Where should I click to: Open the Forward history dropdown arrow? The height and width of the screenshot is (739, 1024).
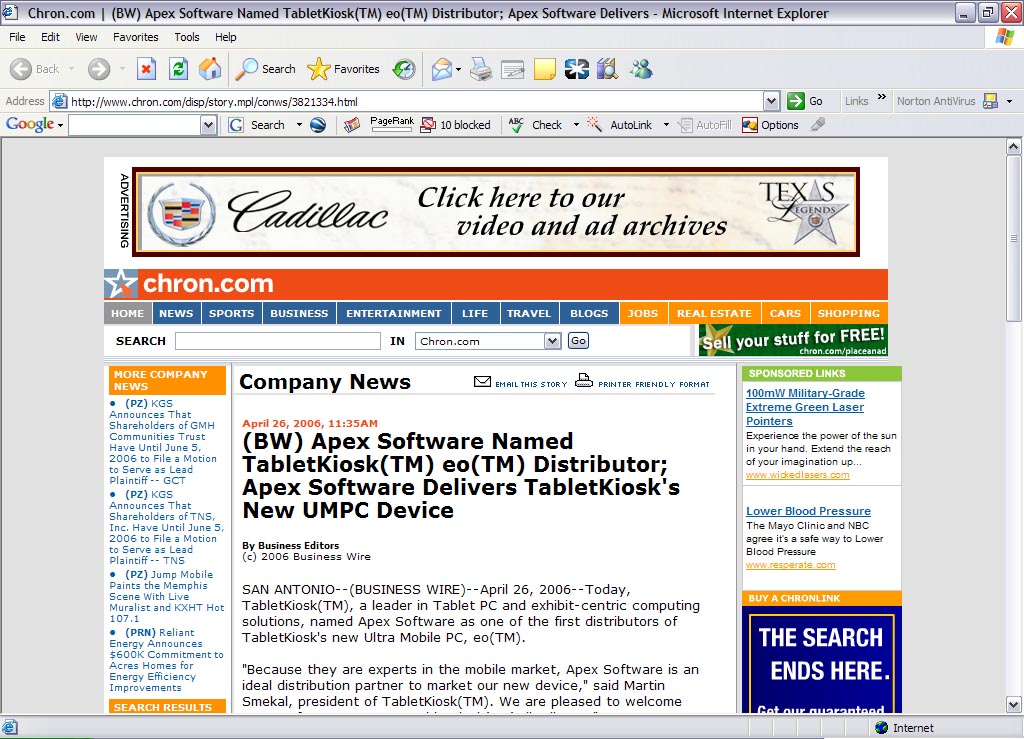[x=122, y=69]
